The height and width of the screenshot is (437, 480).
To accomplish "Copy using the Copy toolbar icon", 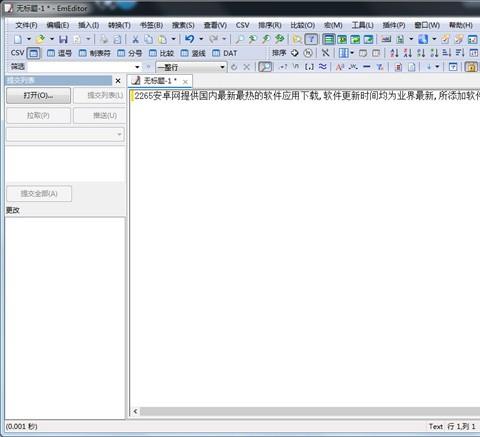I will tap(149, 40).
